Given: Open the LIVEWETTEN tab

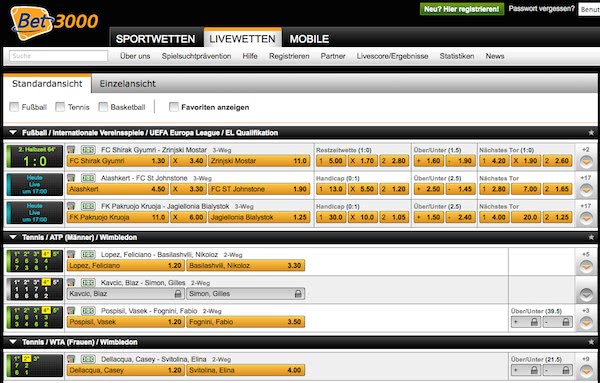Looking at the screenshot, I should [x=243, y=38].
